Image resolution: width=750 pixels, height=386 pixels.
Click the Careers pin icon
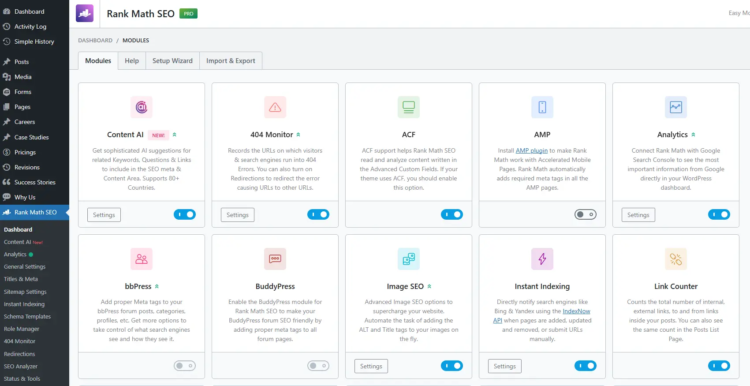tap(6, 122)
